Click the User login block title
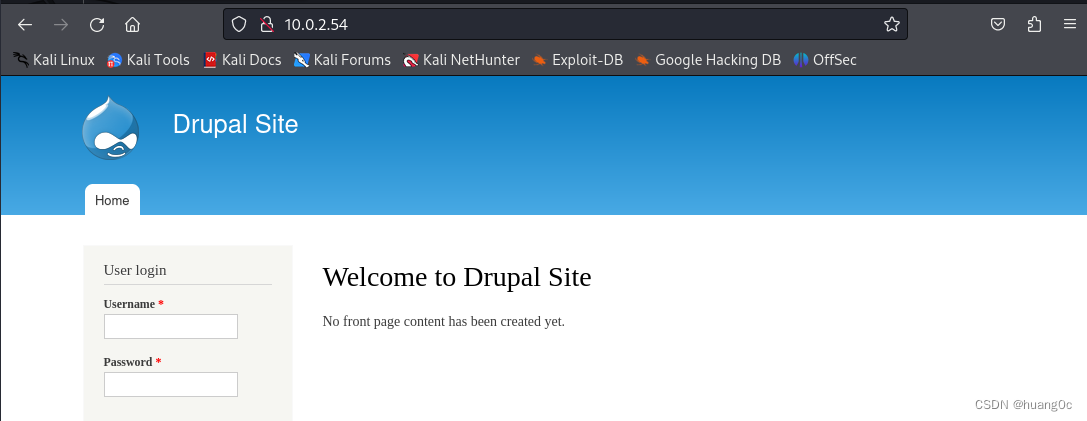 point(135,270)
